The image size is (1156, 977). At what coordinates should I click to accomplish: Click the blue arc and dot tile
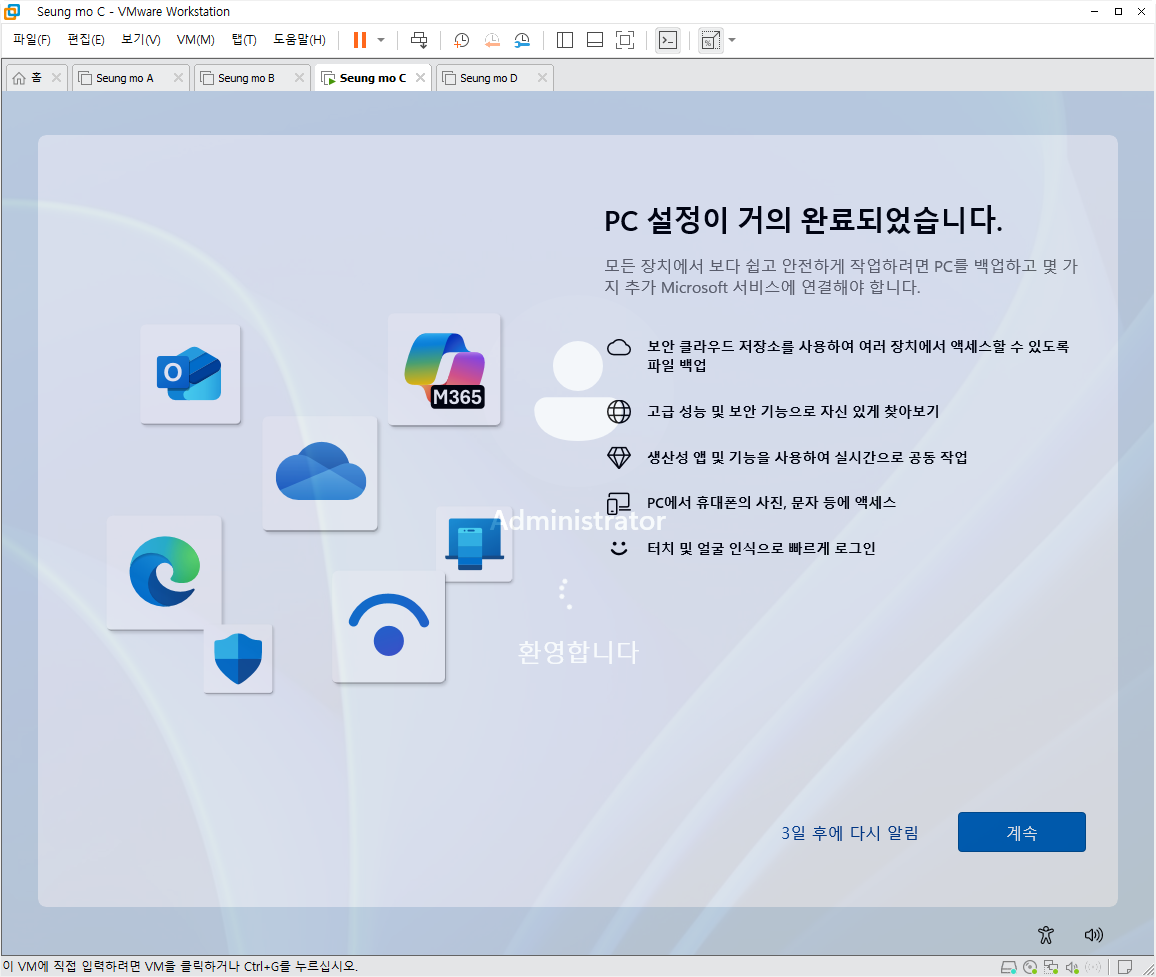[389, 626]
